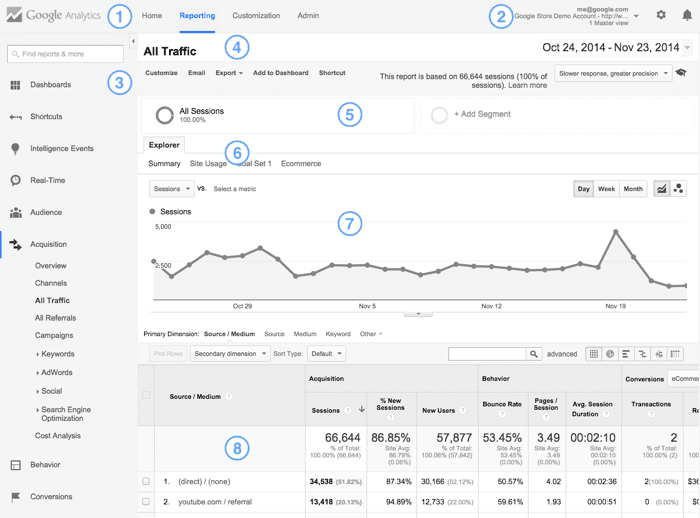The image size is (700, 518).
Task: Click the Intelligence Events lightbulb icon
Action: click(15, 149)
